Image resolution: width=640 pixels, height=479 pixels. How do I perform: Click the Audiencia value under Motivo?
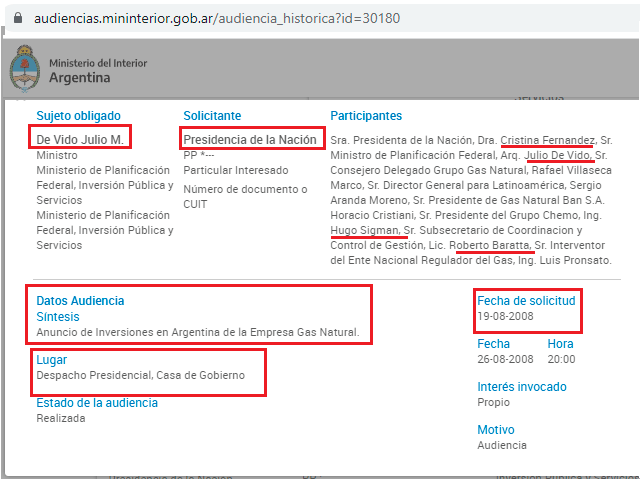point(502,445)
